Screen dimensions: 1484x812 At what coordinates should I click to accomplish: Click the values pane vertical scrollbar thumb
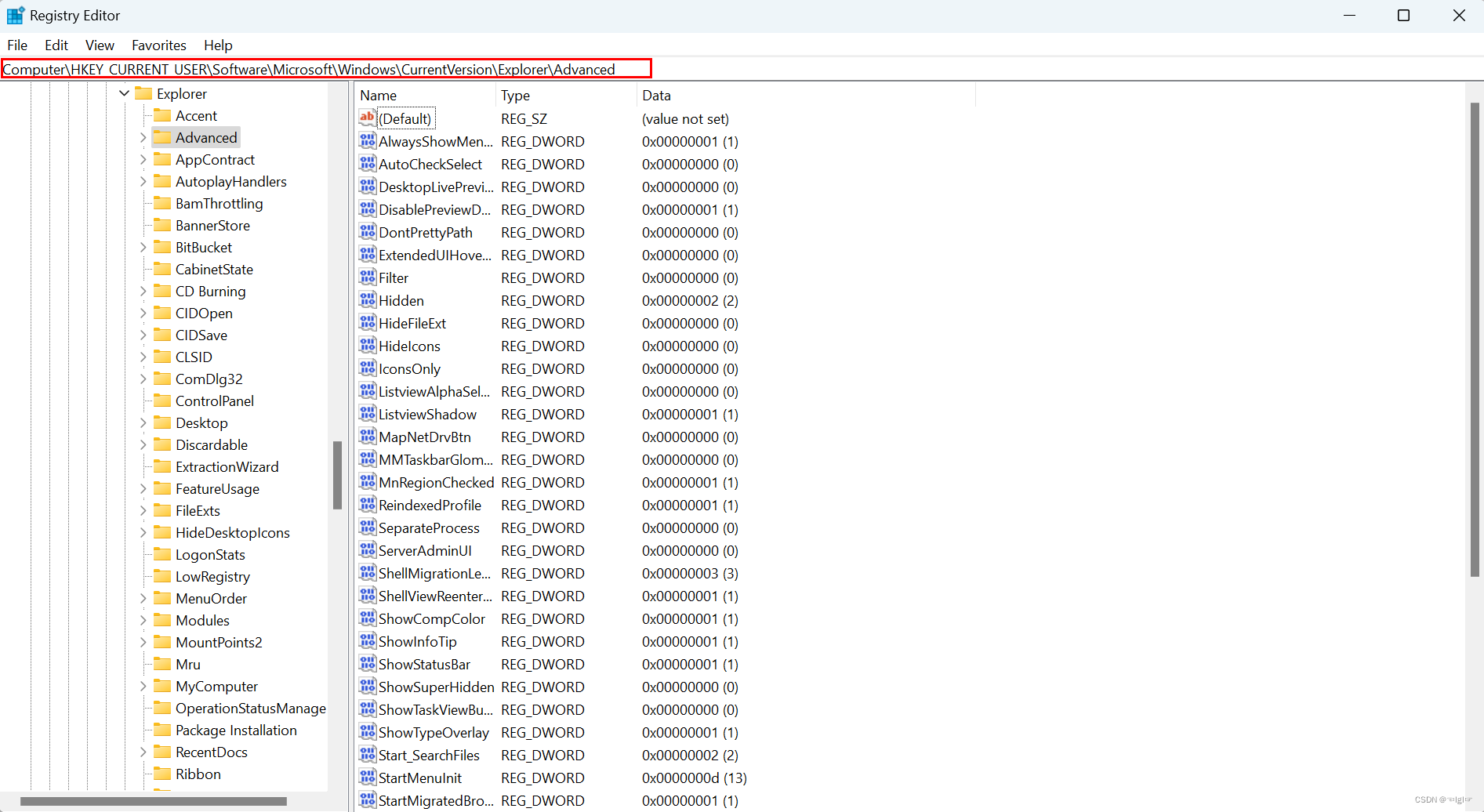point(1475,340)
